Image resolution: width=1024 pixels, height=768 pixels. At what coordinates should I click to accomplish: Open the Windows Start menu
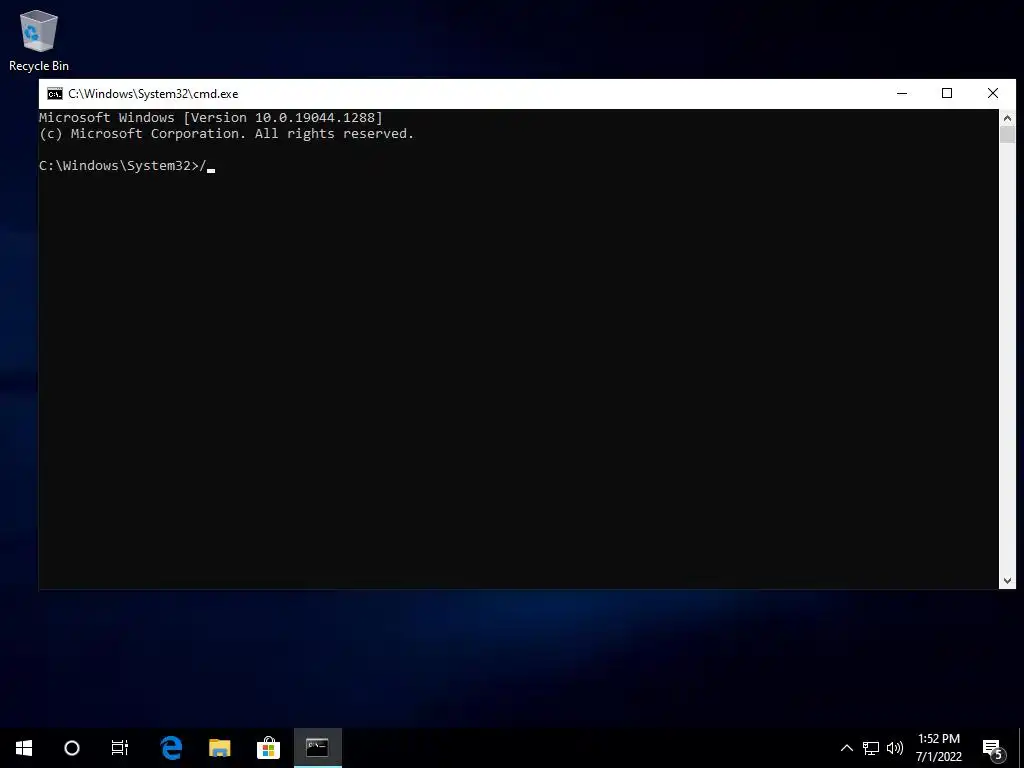tap(24, 748)
